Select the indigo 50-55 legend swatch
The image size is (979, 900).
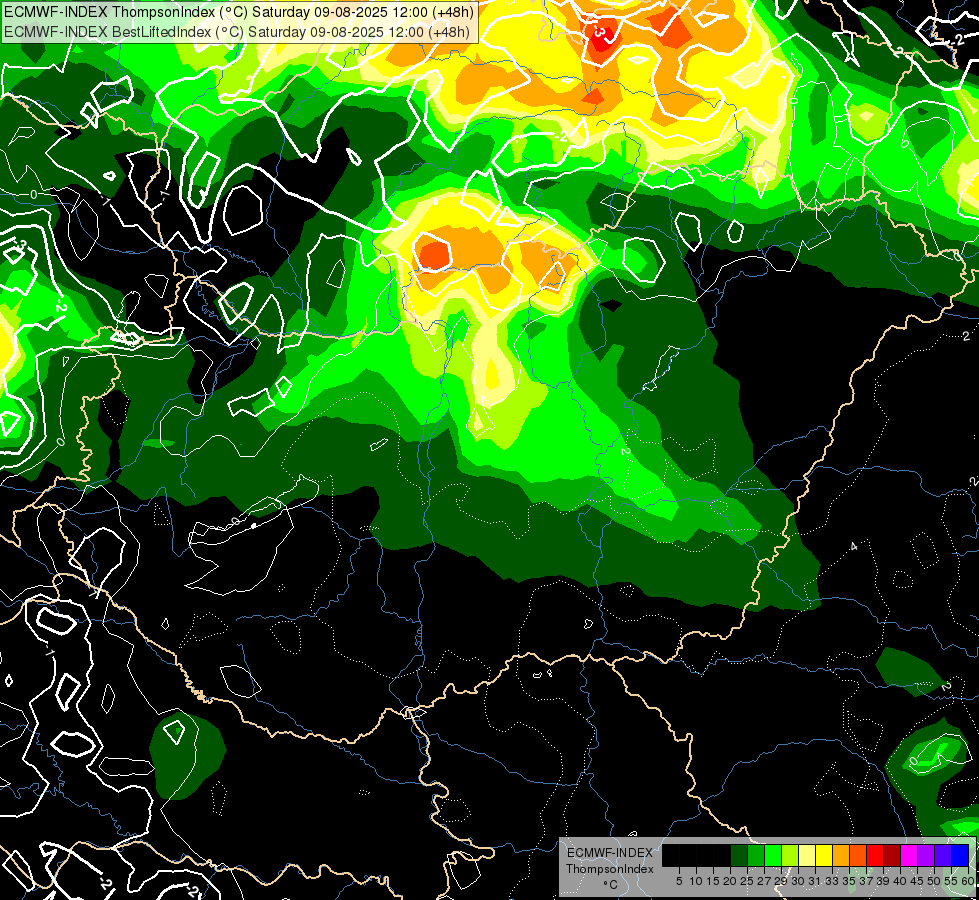tap(943, 855)
